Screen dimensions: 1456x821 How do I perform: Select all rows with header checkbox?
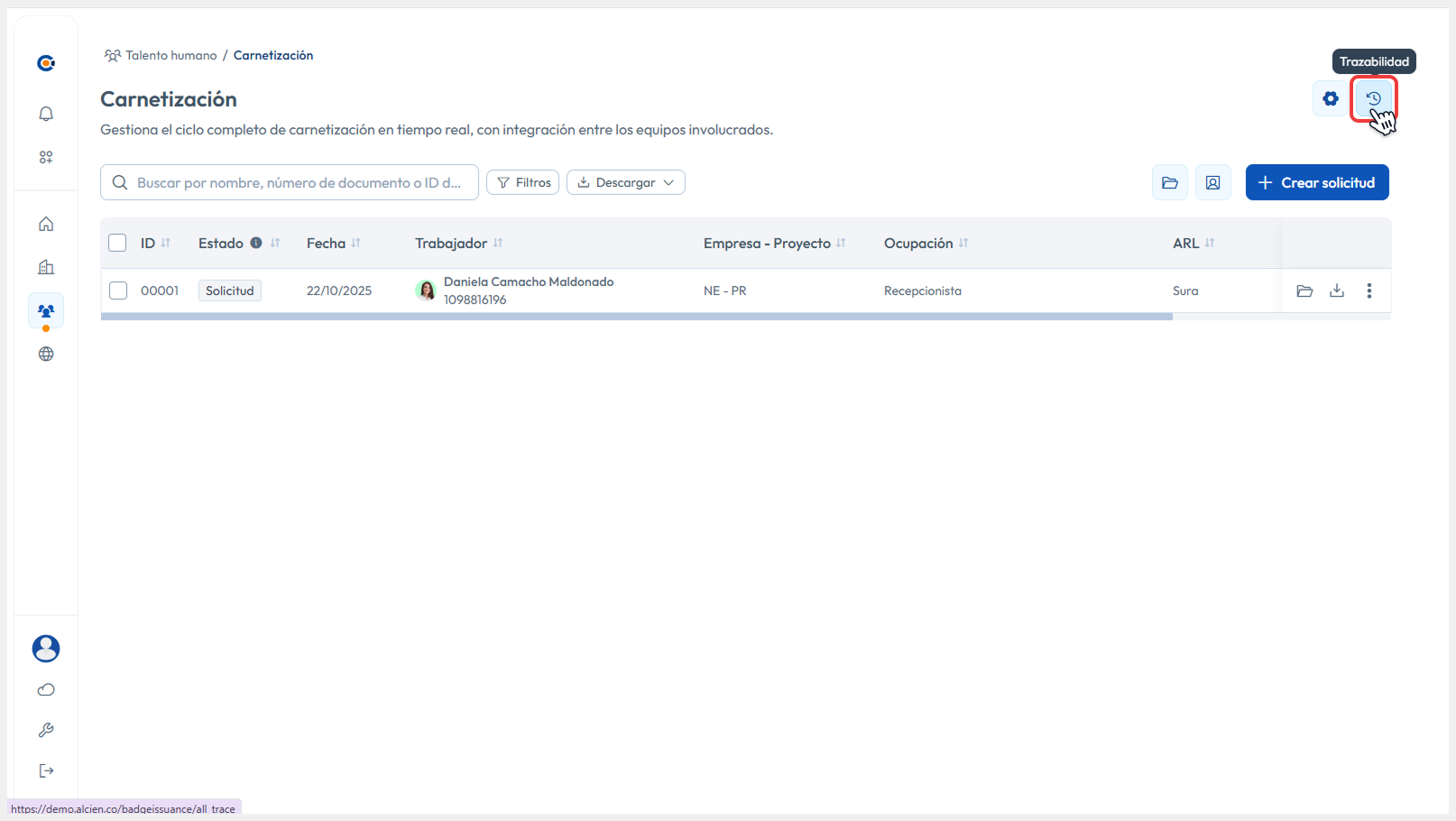[x=117, y=243]
